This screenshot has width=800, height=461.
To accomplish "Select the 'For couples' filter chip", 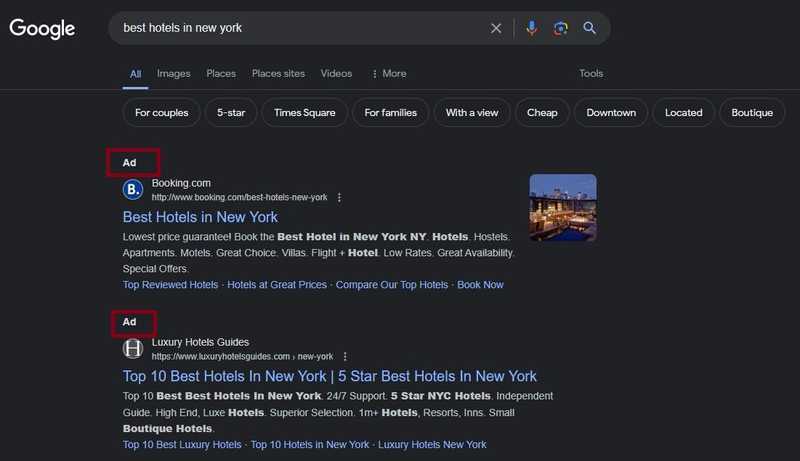I will [x=162, y=113].
